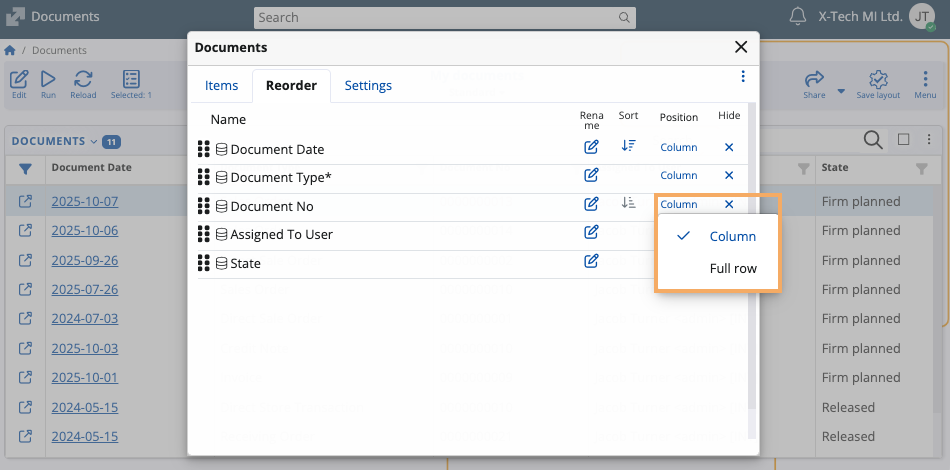This screenshot has width=950, height=470.
Task: Click rename icon for Document Date
Action: click(x=591, y=147)
